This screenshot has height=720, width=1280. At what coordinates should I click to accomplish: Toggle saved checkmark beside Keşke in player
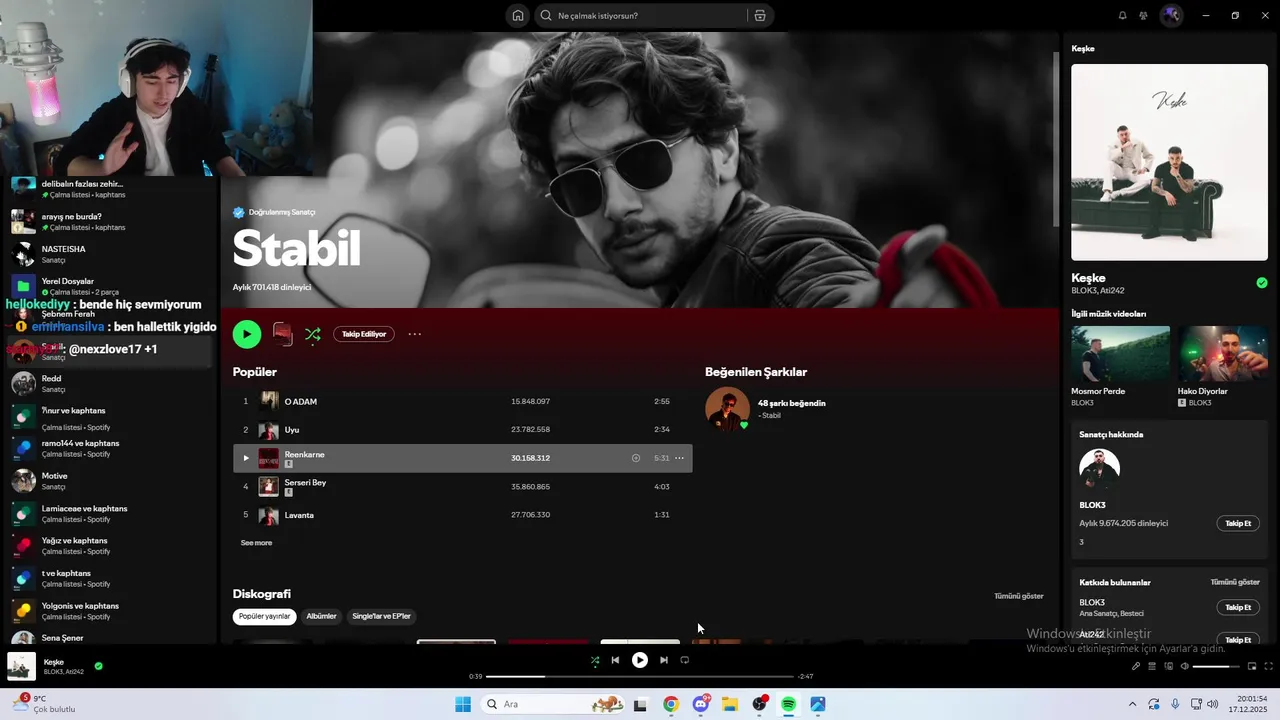(98, 666)
